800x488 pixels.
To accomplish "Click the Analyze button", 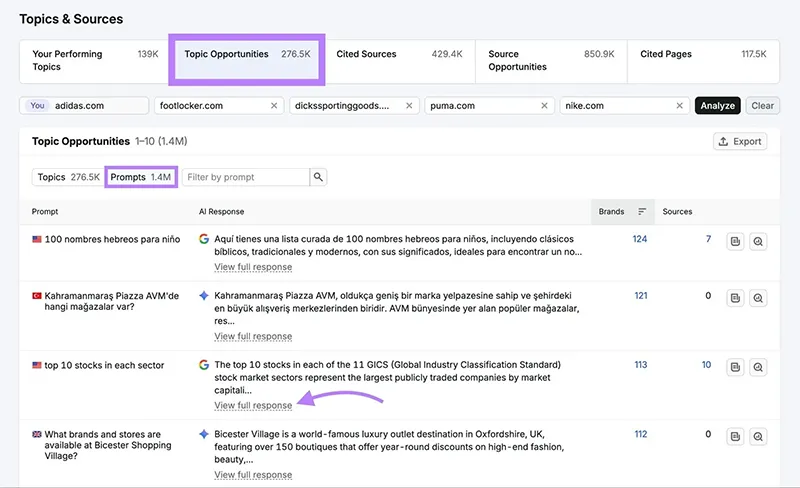I will [717, 106].
